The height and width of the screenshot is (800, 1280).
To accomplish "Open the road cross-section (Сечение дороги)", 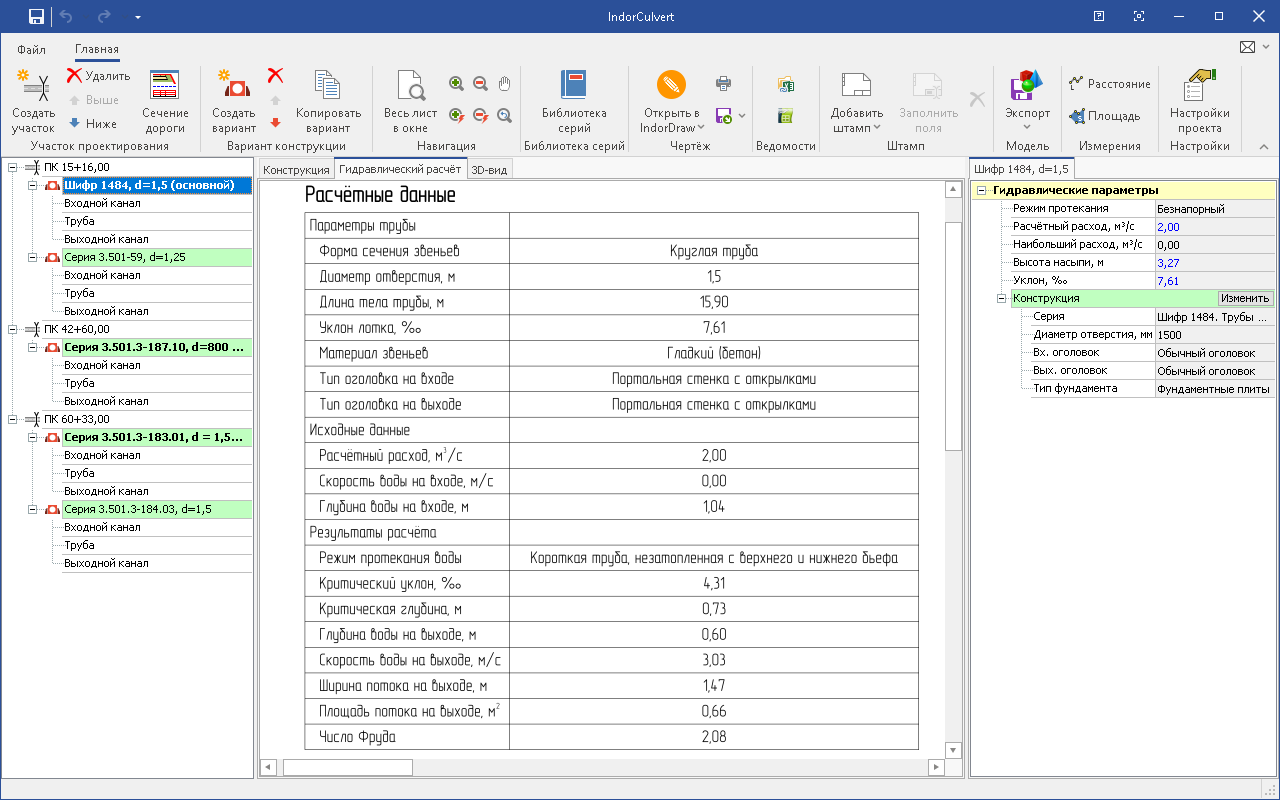I will [x=165, y=101].
